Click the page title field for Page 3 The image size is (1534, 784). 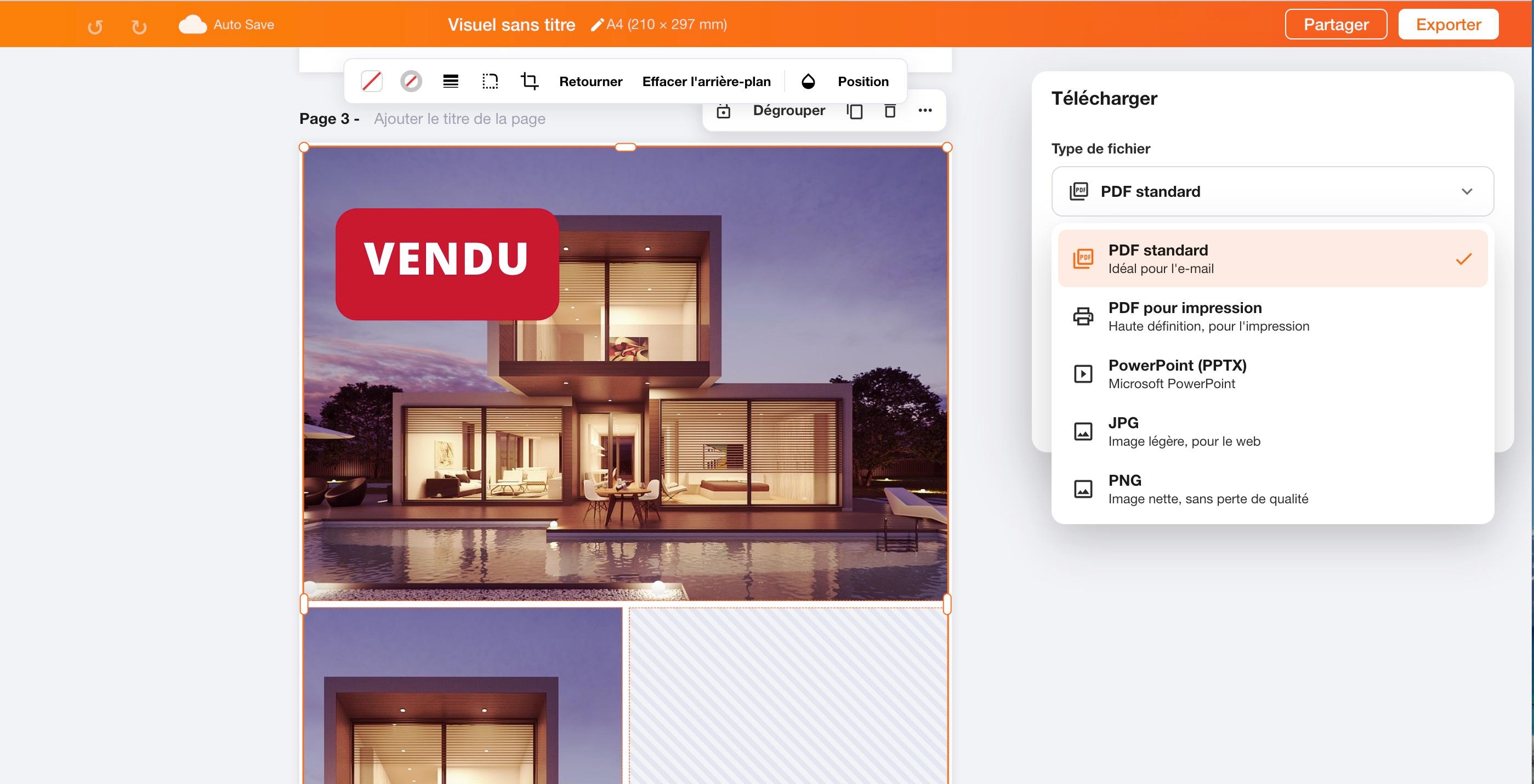(459, 118)
